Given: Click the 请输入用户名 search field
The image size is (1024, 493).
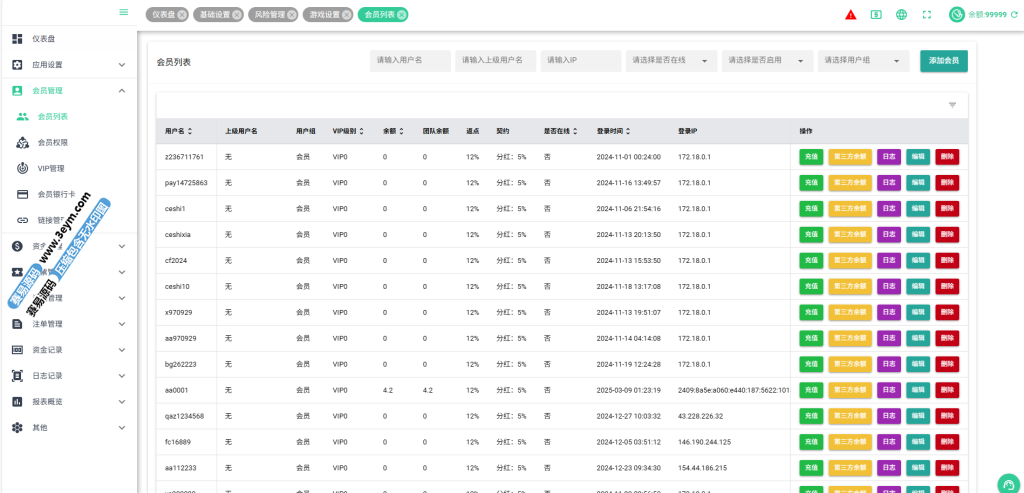Looking at the screenshot, I should pyautogui.click(x=410, y=61).
